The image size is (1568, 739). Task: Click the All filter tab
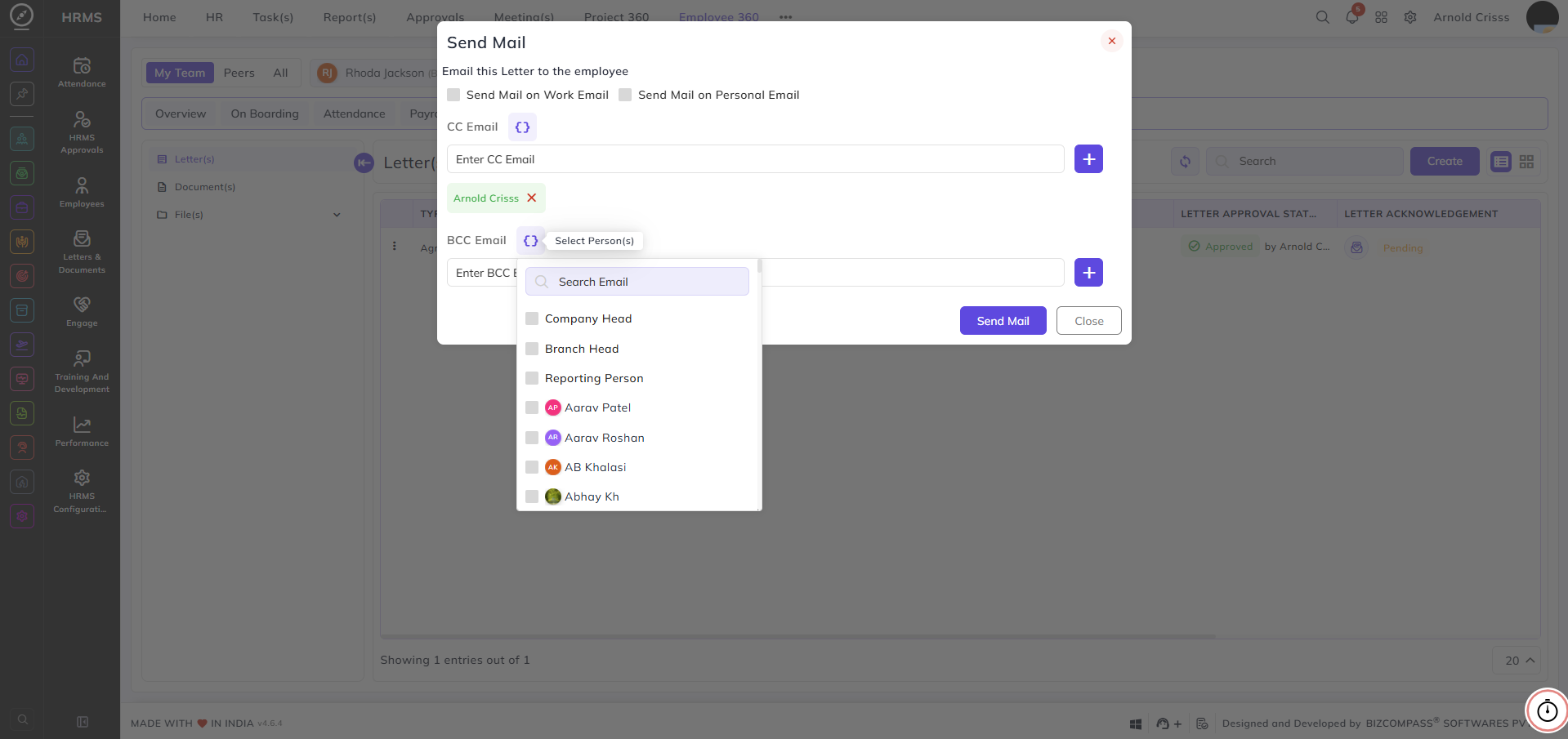280,73
